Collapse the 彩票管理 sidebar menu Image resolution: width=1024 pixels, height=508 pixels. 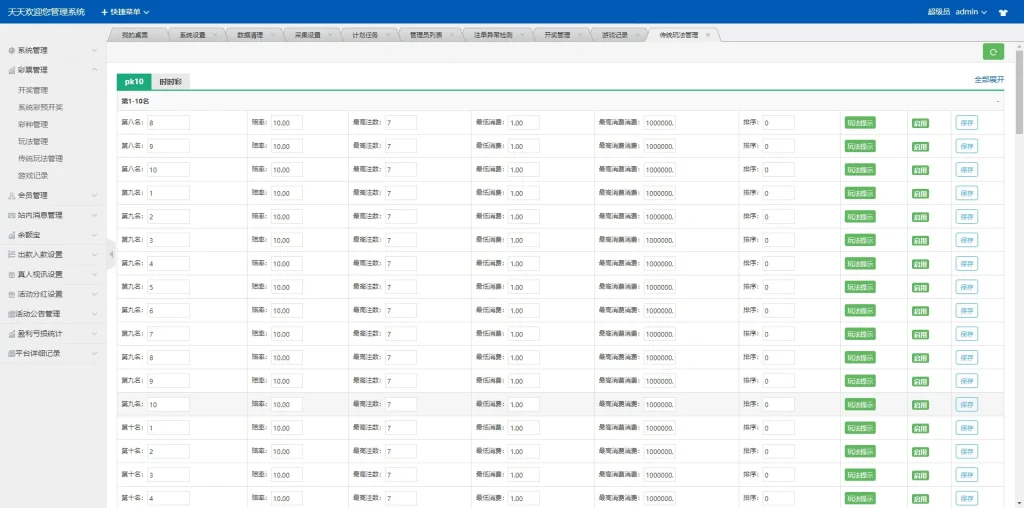[94, 70]
